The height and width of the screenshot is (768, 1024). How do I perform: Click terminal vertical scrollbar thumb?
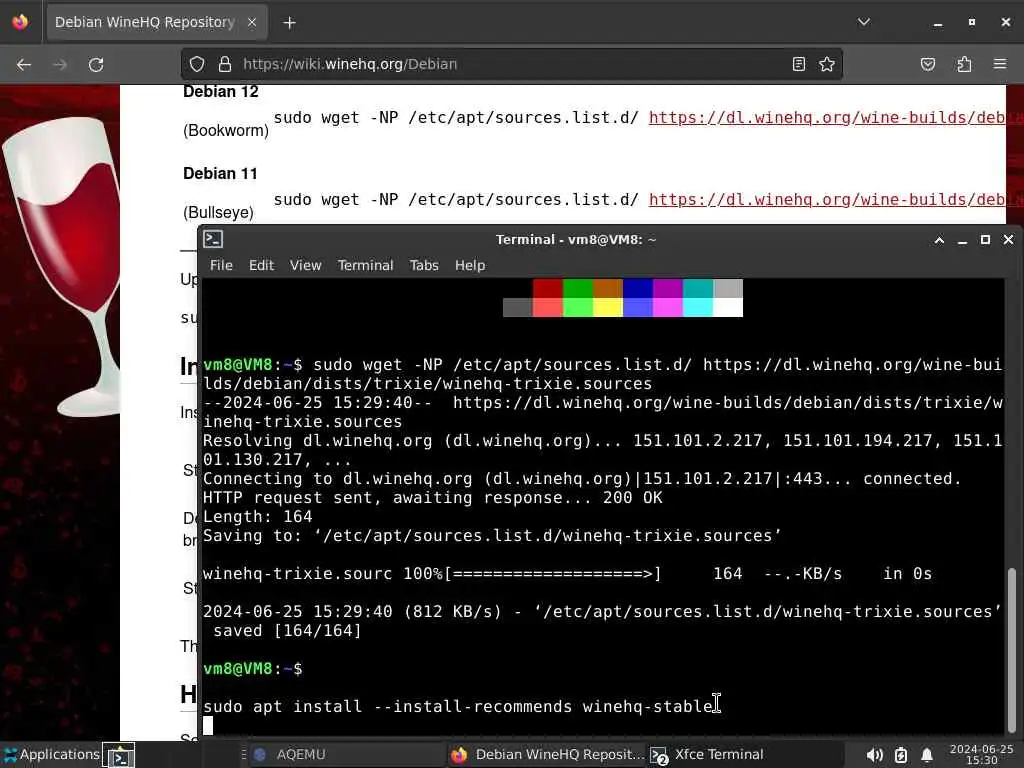coord(1012,650)
